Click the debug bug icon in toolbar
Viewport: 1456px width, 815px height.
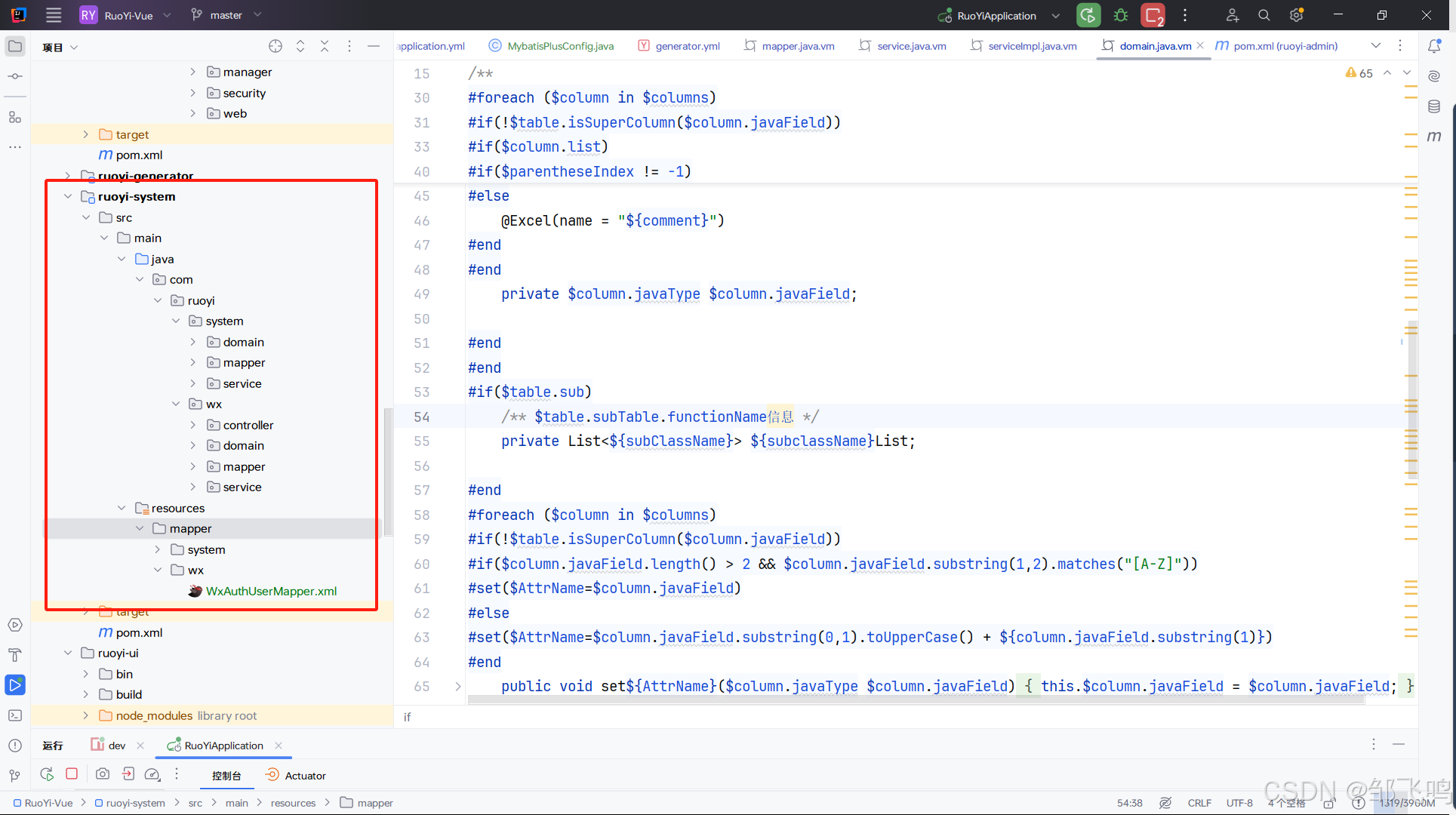pos(1121,15)
